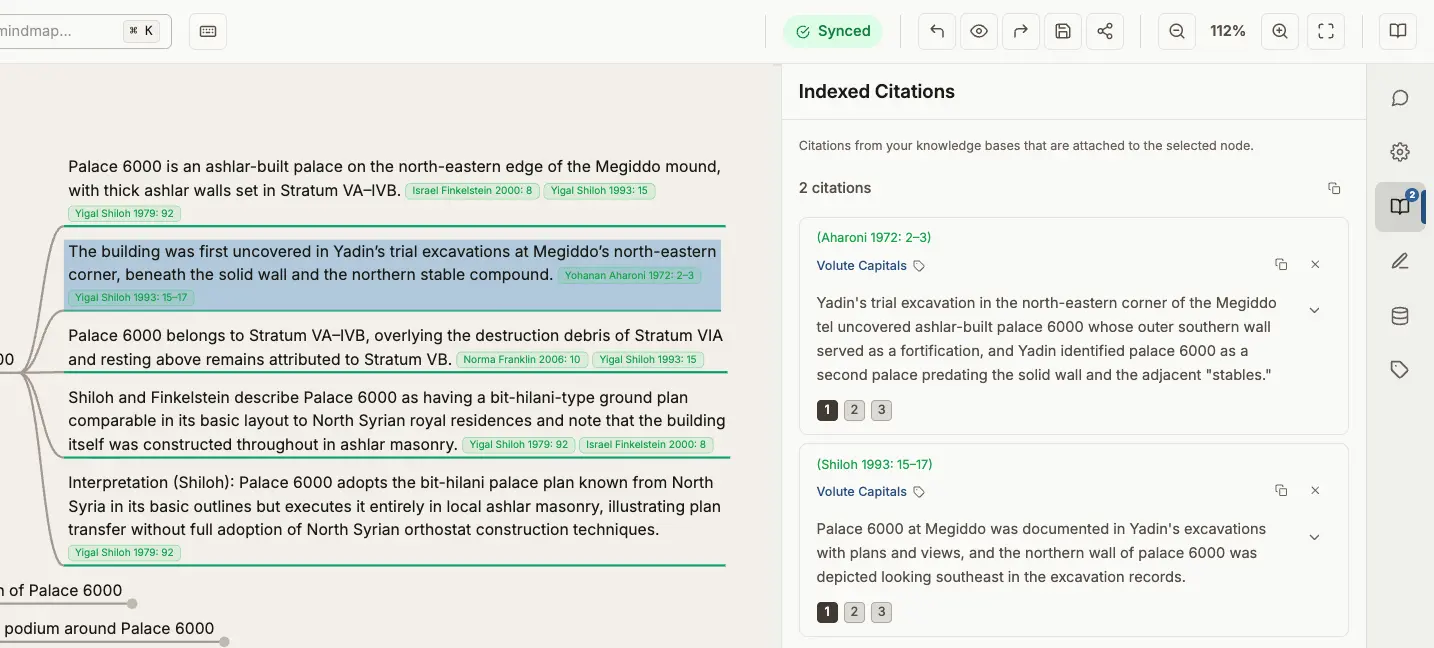Click the mindmap search field

(85, 31)
